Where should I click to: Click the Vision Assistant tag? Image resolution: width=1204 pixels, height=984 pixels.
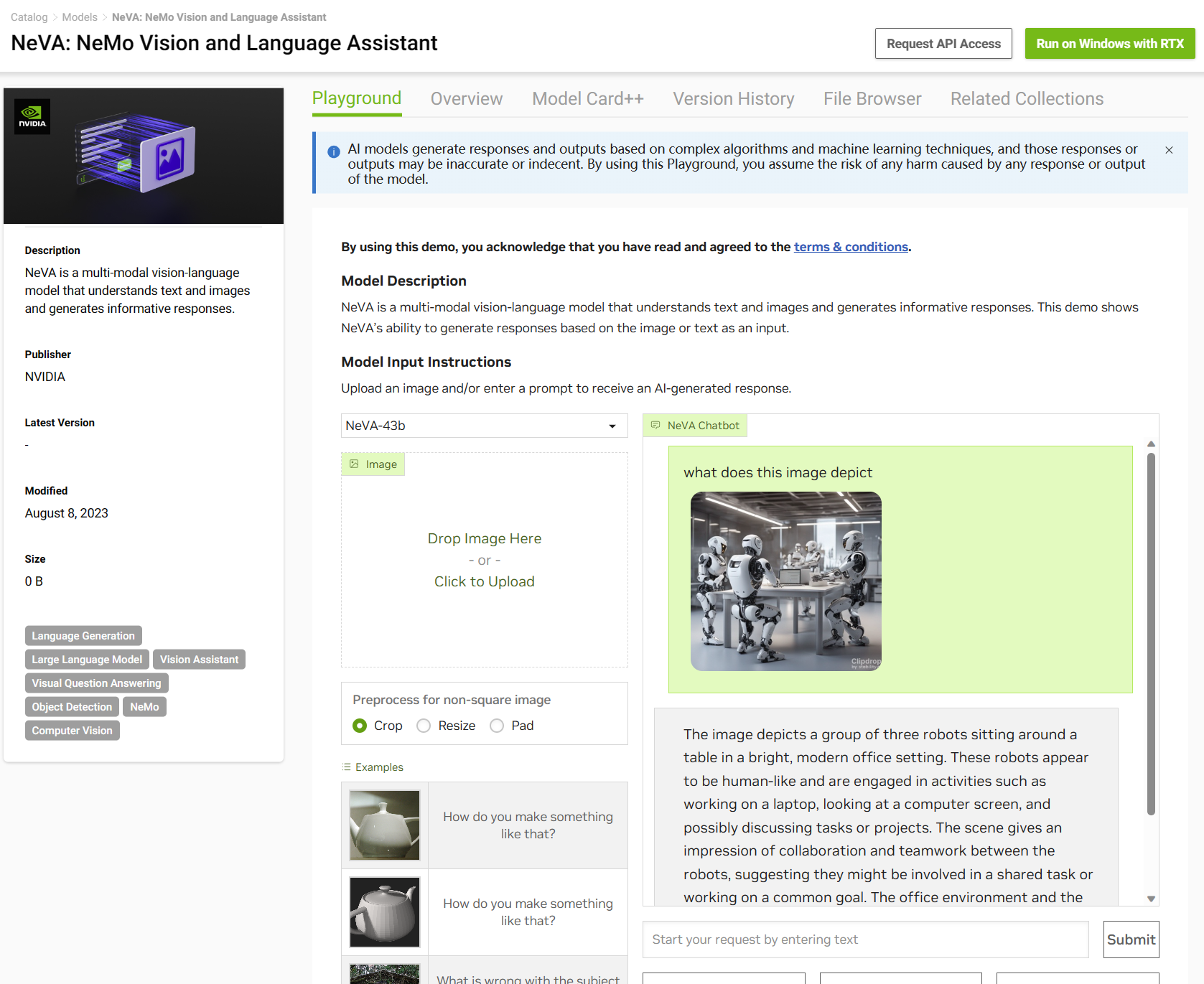199,660
